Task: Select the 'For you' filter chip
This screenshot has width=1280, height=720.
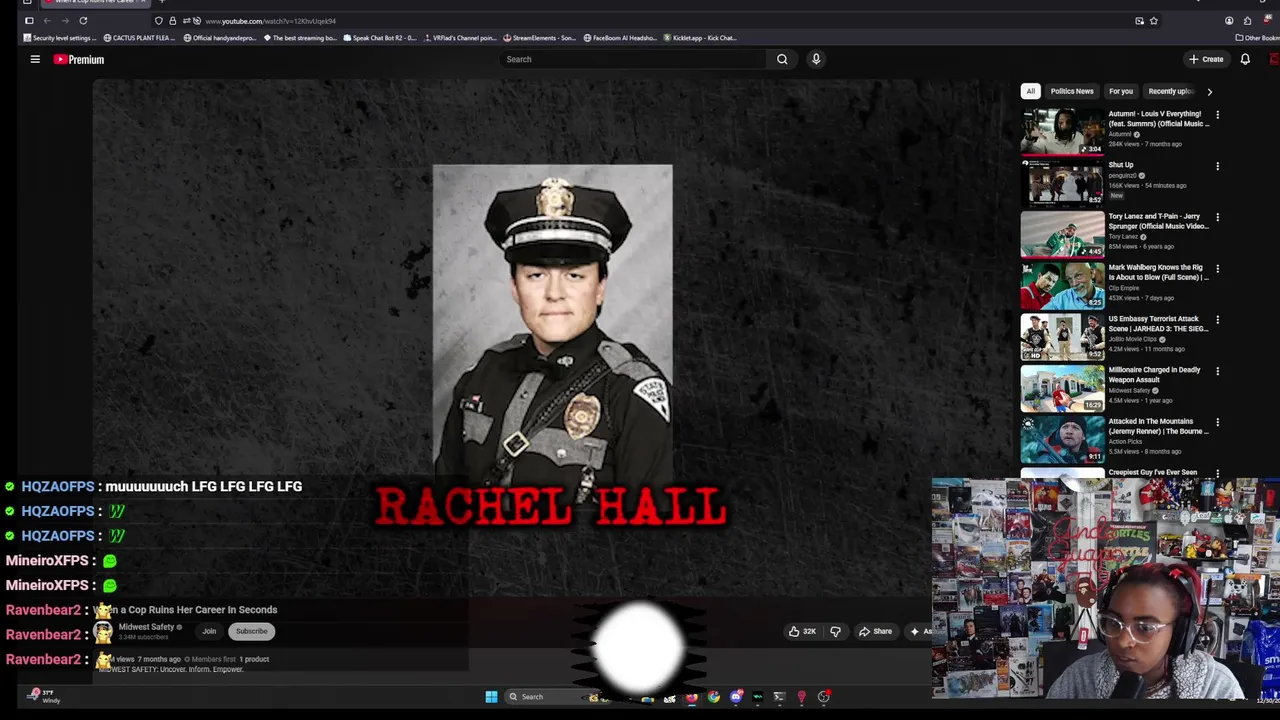Action: pos(1121,91)
